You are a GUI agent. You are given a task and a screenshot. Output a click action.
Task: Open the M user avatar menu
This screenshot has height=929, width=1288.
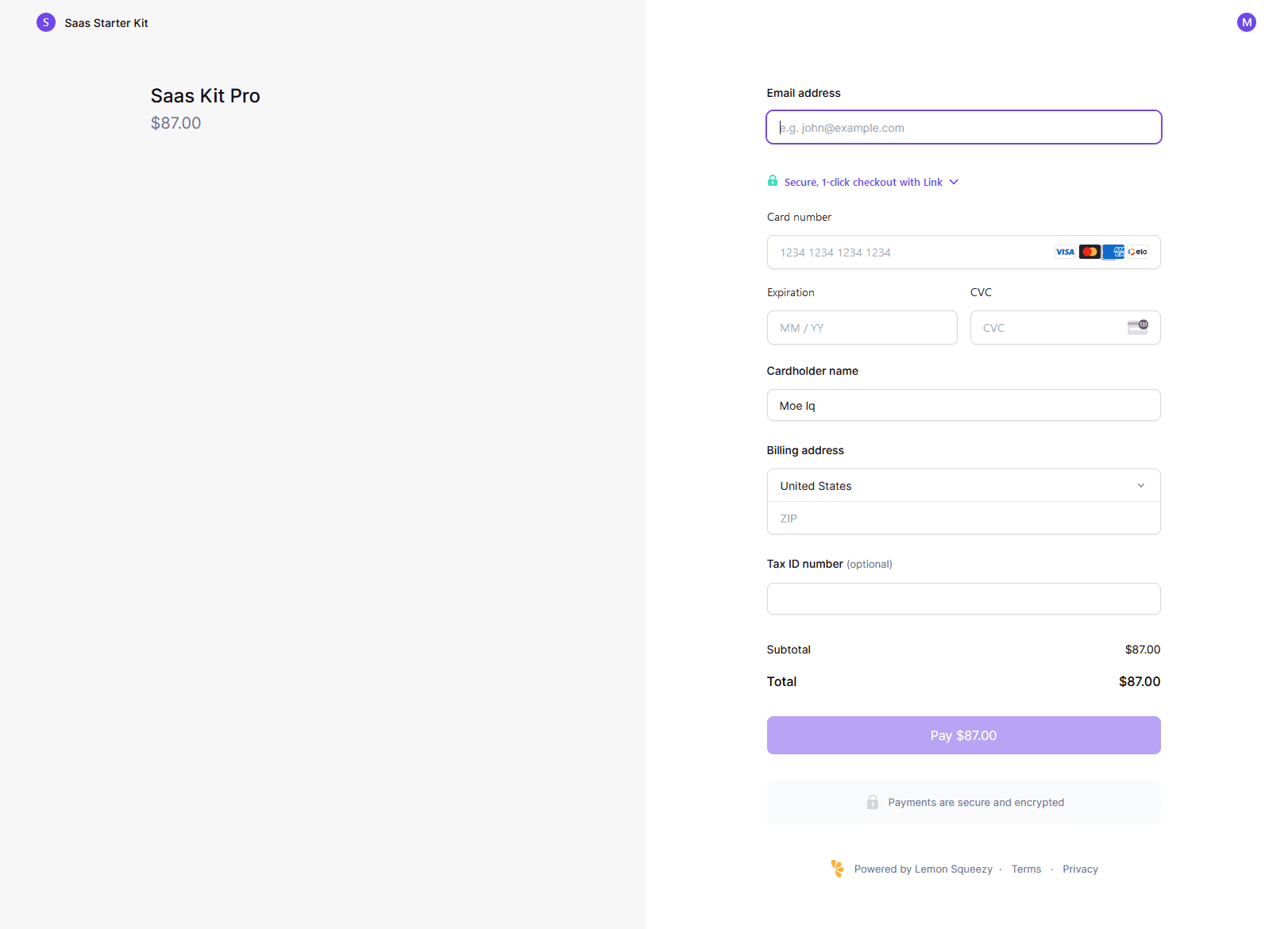click(1246, 22)
